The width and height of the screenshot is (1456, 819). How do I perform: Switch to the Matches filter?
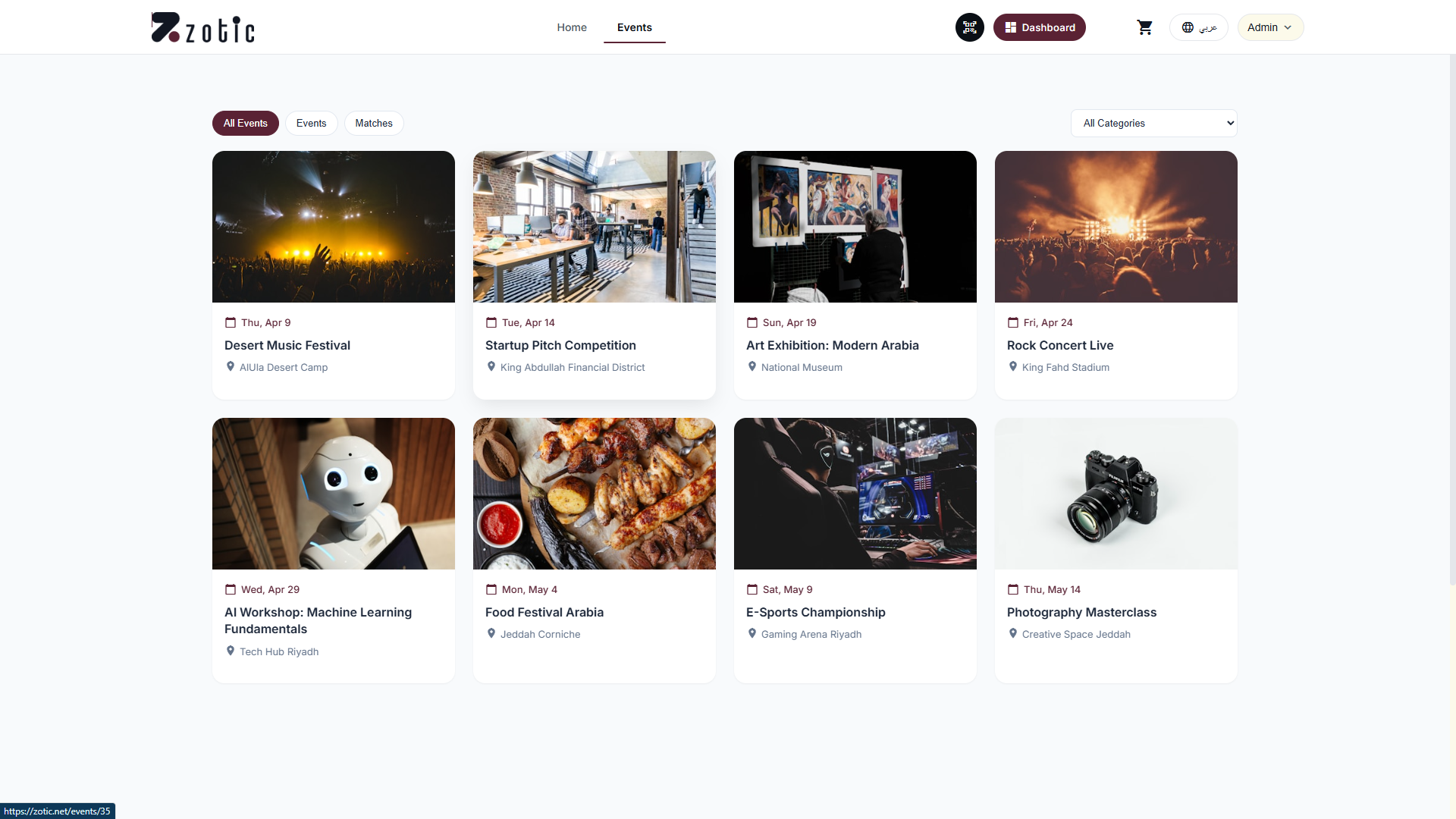[373, 123]
